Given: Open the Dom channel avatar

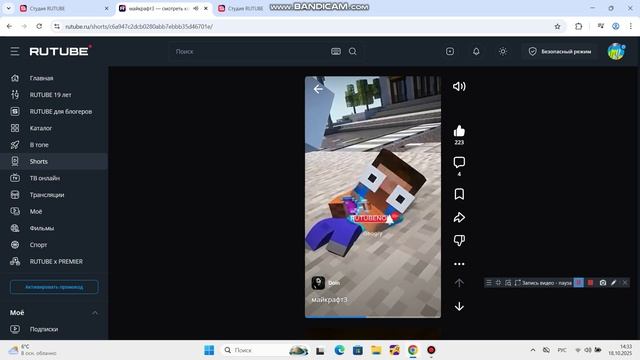Looking at the screenshot, I should pos(318,282).
